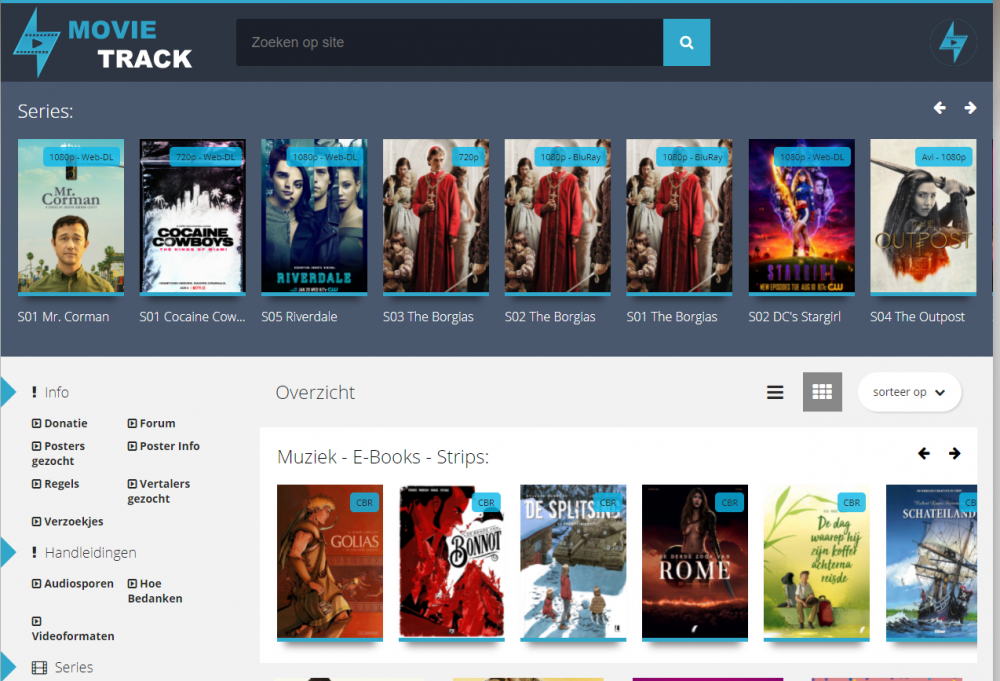Switch the overview to grid view

[822, 392]
